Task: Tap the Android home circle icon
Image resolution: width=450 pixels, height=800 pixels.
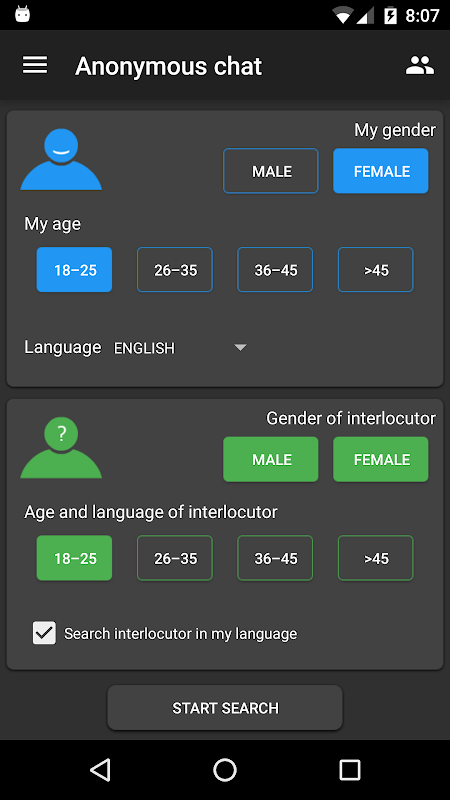Action: tap(225, 769)
